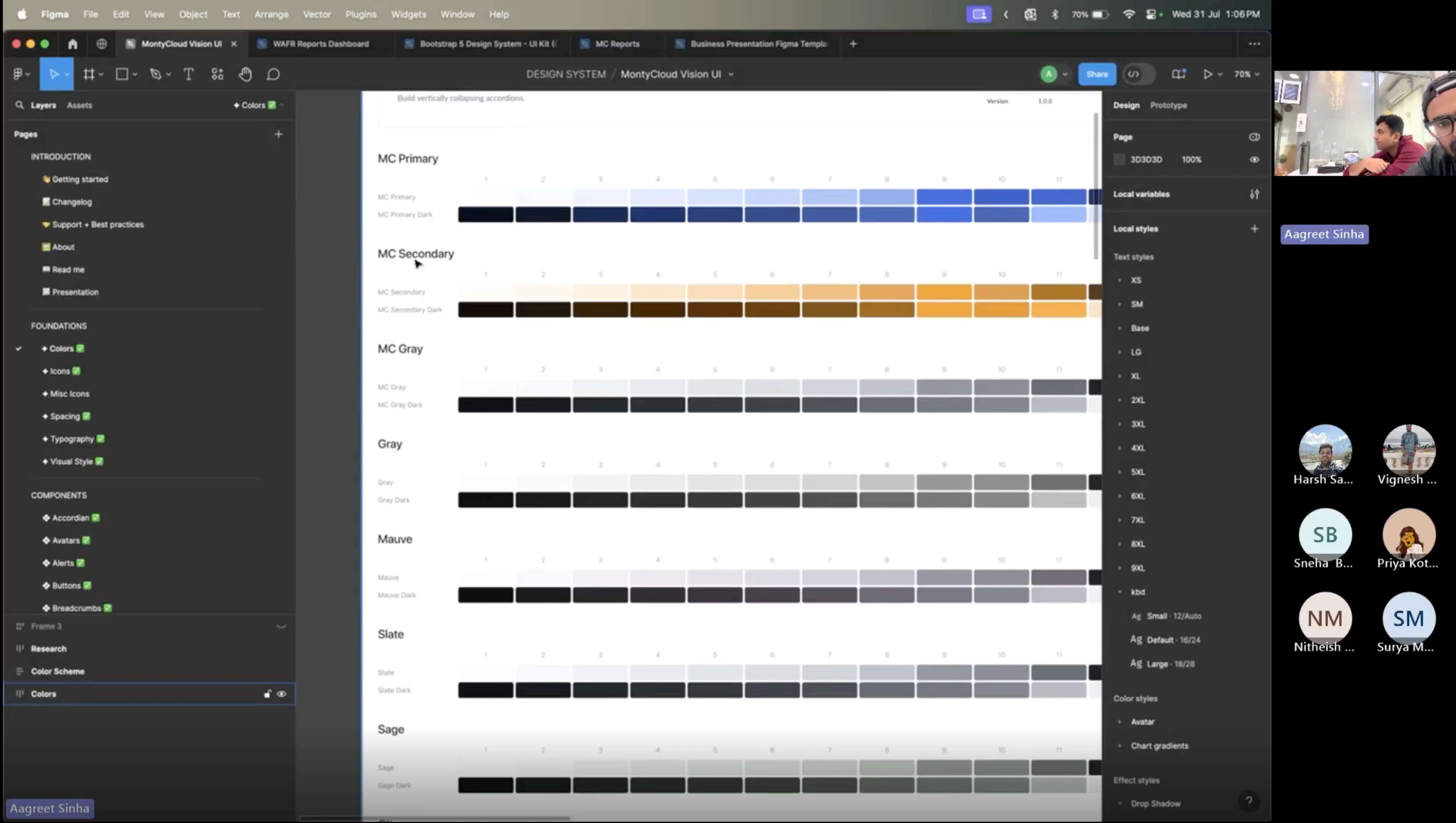Click the Share button
Screen dimensions: 1456x823
click(1097, 74)
